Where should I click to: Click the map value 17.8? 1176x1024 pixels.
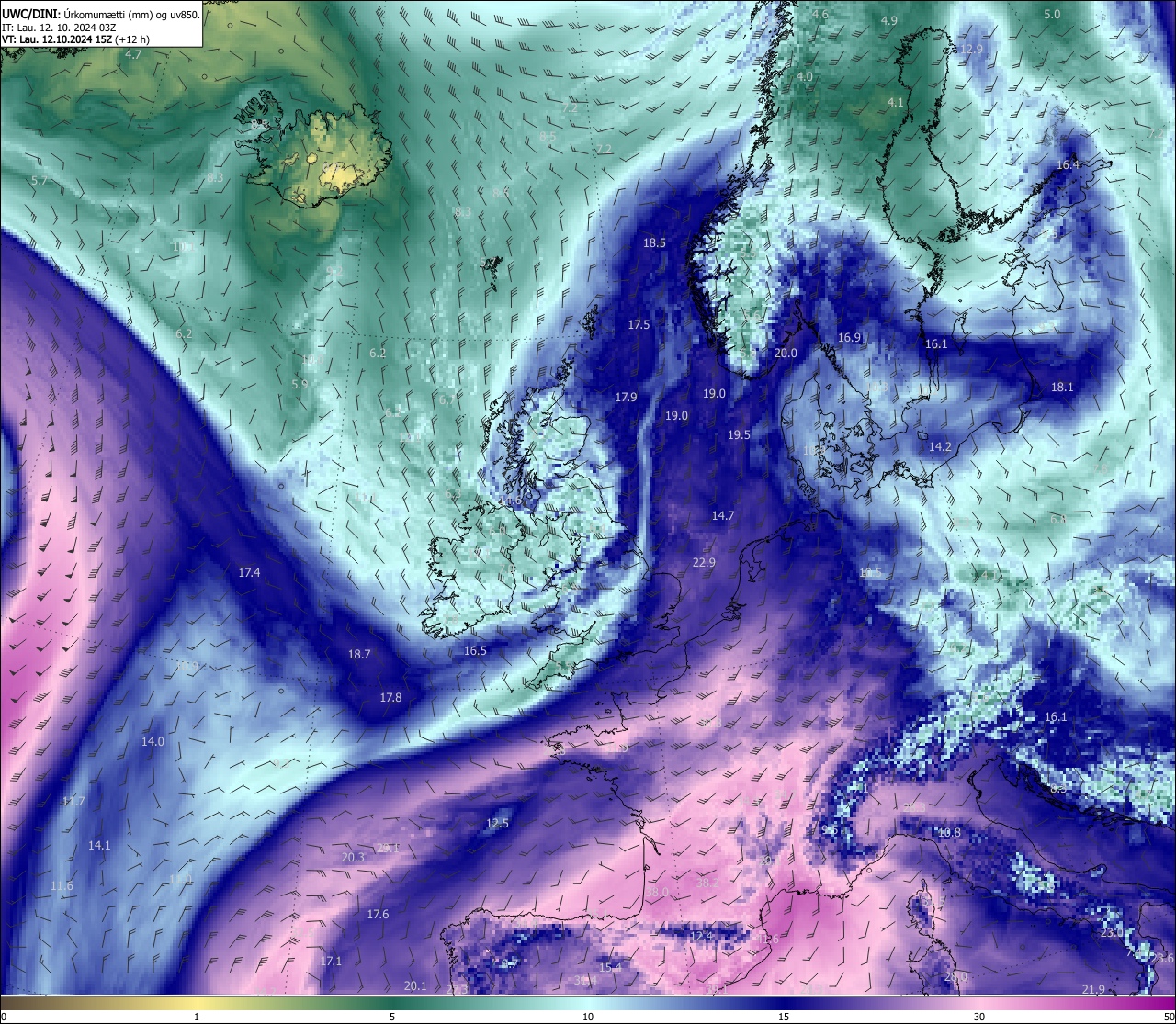tap(390, 698)
